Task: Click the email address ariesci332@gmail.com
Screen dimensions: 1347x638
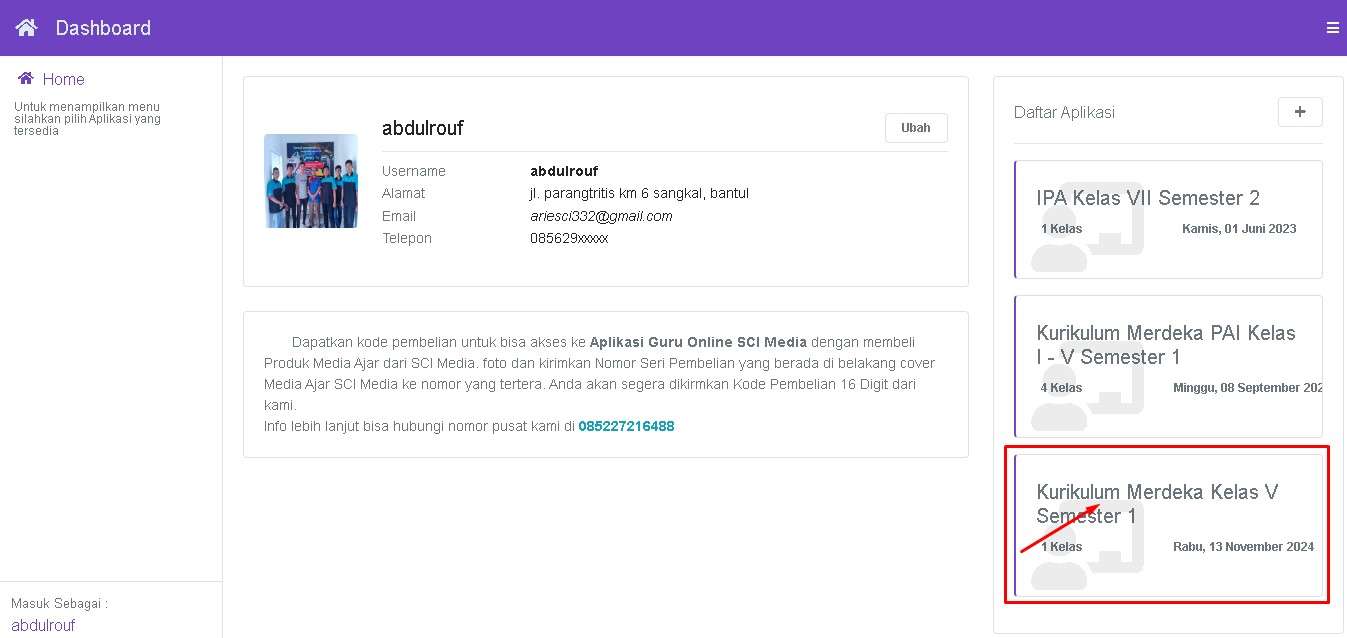Action: point(601,216)
